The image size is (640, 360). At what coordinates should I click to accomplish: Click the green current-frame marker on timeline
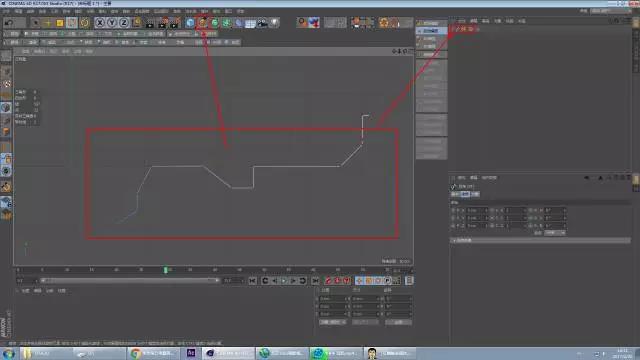click(166, 270)
